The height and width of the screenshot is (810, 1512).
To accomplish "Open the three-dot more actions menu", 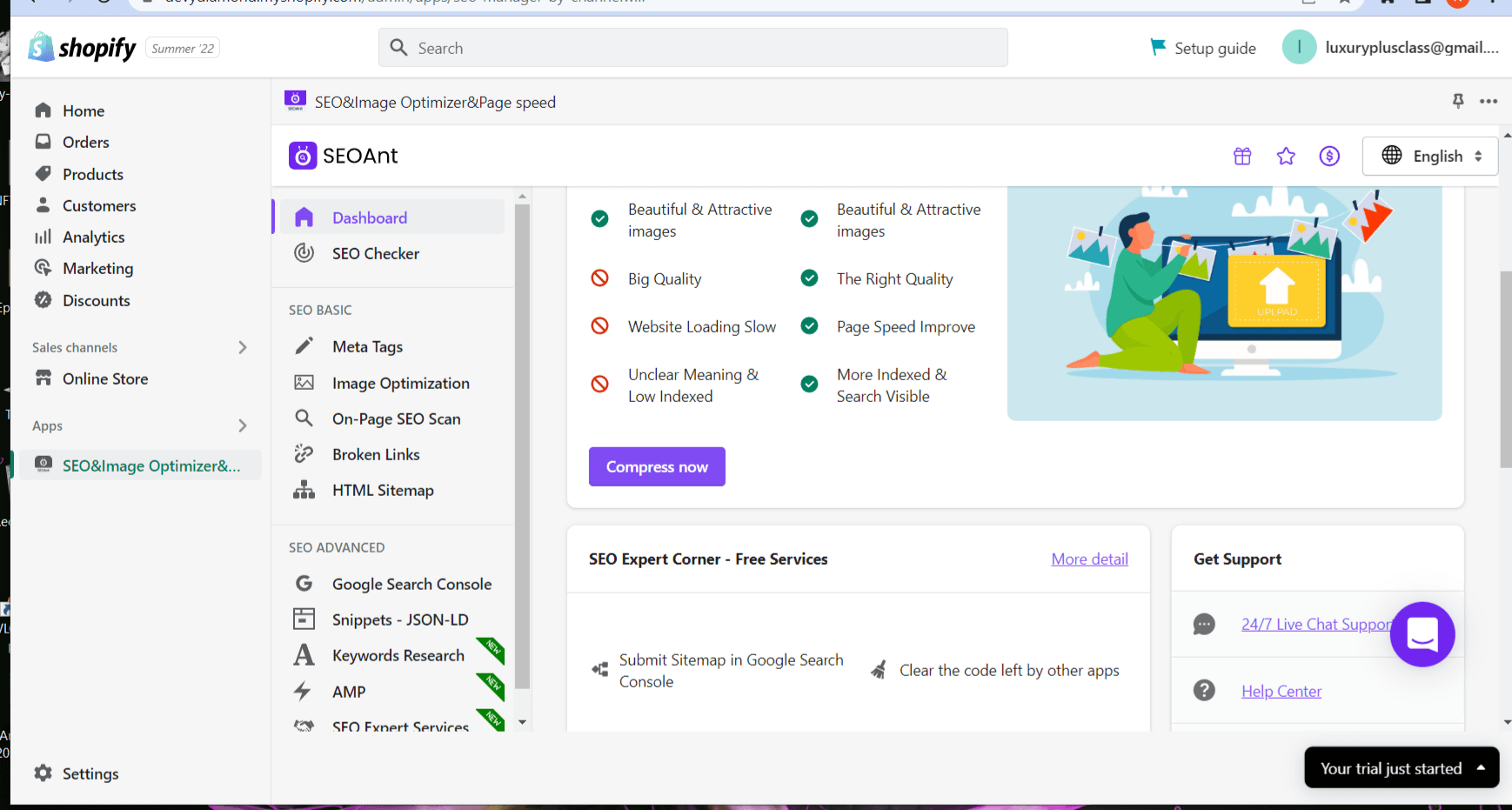I will [1489, 101].
